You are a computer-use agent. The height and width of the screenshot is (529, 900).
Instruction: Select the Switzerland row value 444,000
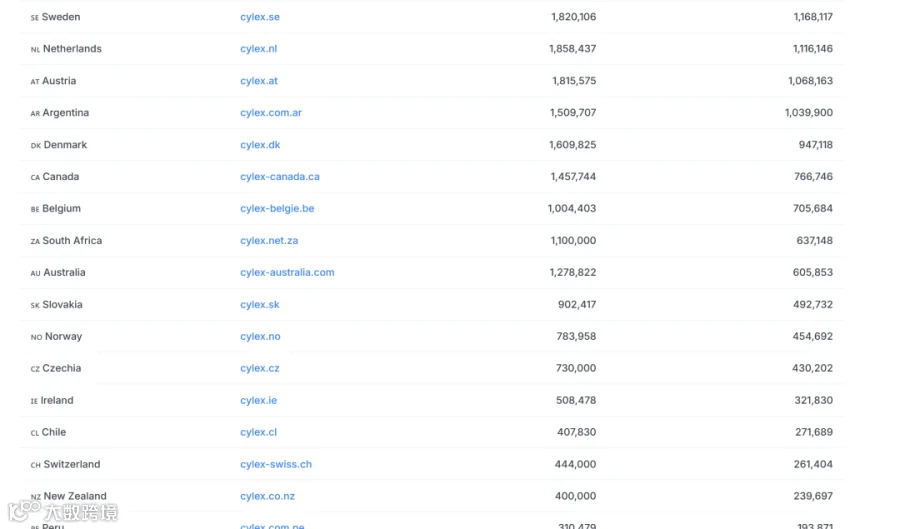[575, 465]
